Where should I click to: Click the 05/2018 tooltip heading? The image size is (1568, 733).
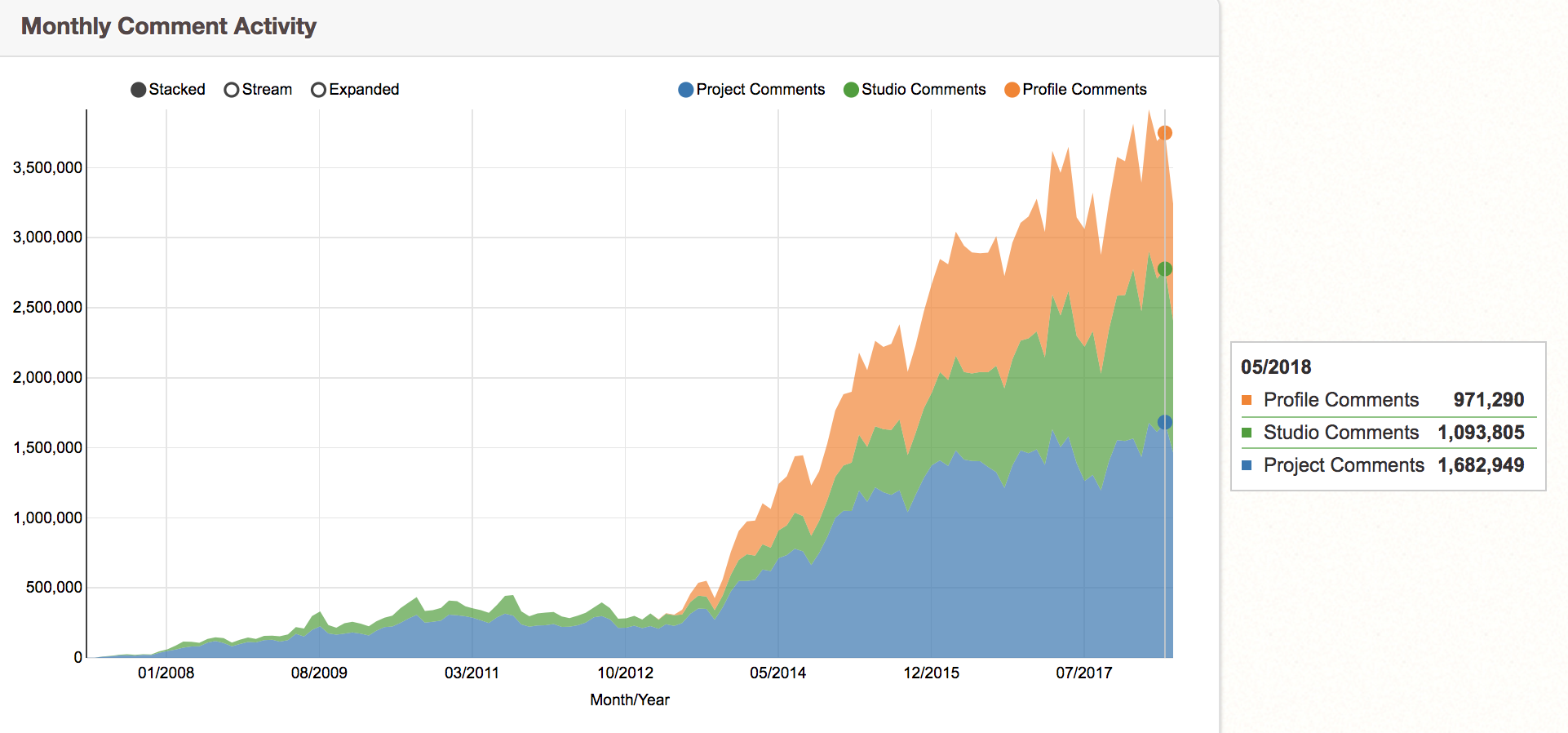coord(1276,367)
